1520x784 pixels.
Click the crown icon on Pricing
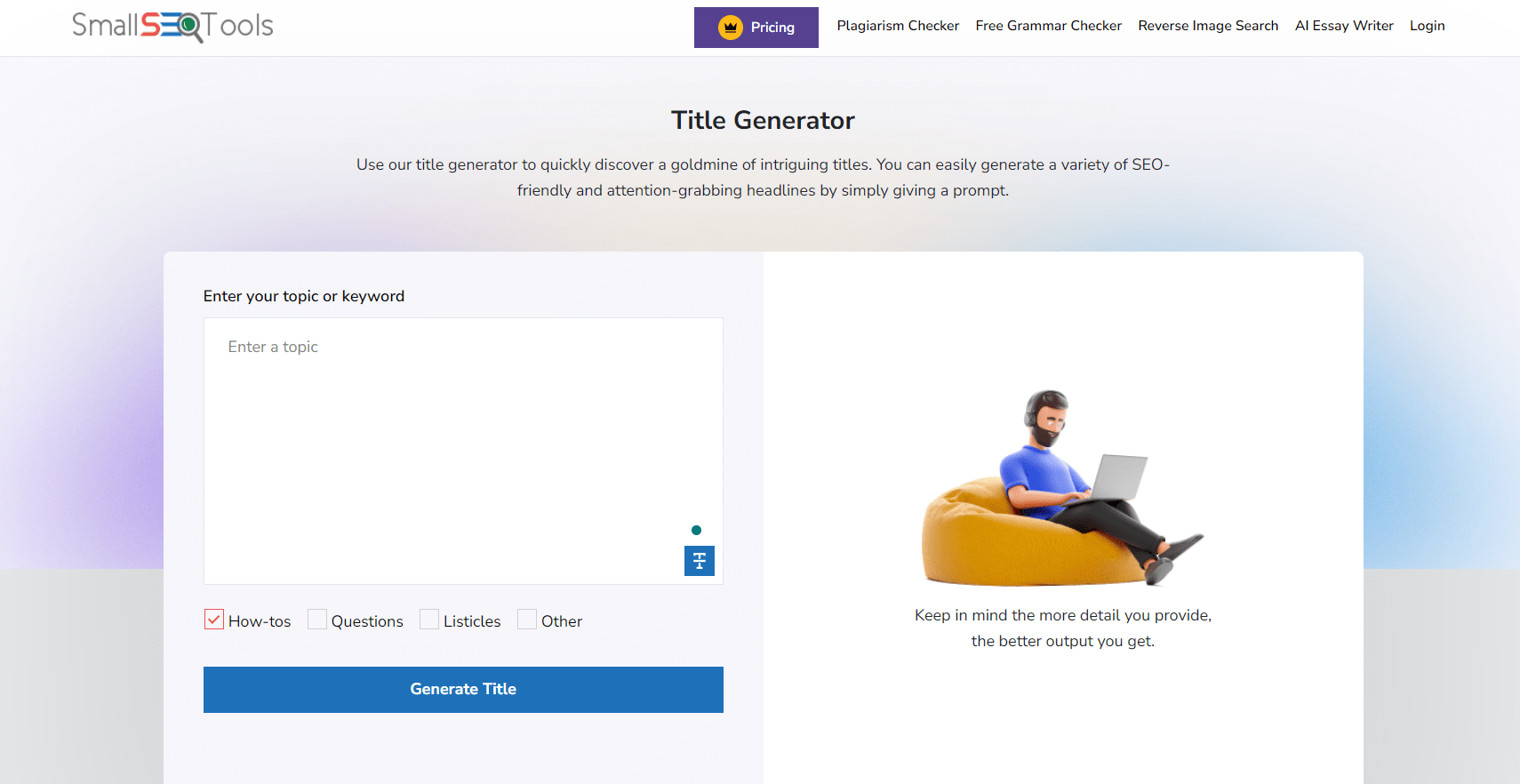tap(731, 28)
